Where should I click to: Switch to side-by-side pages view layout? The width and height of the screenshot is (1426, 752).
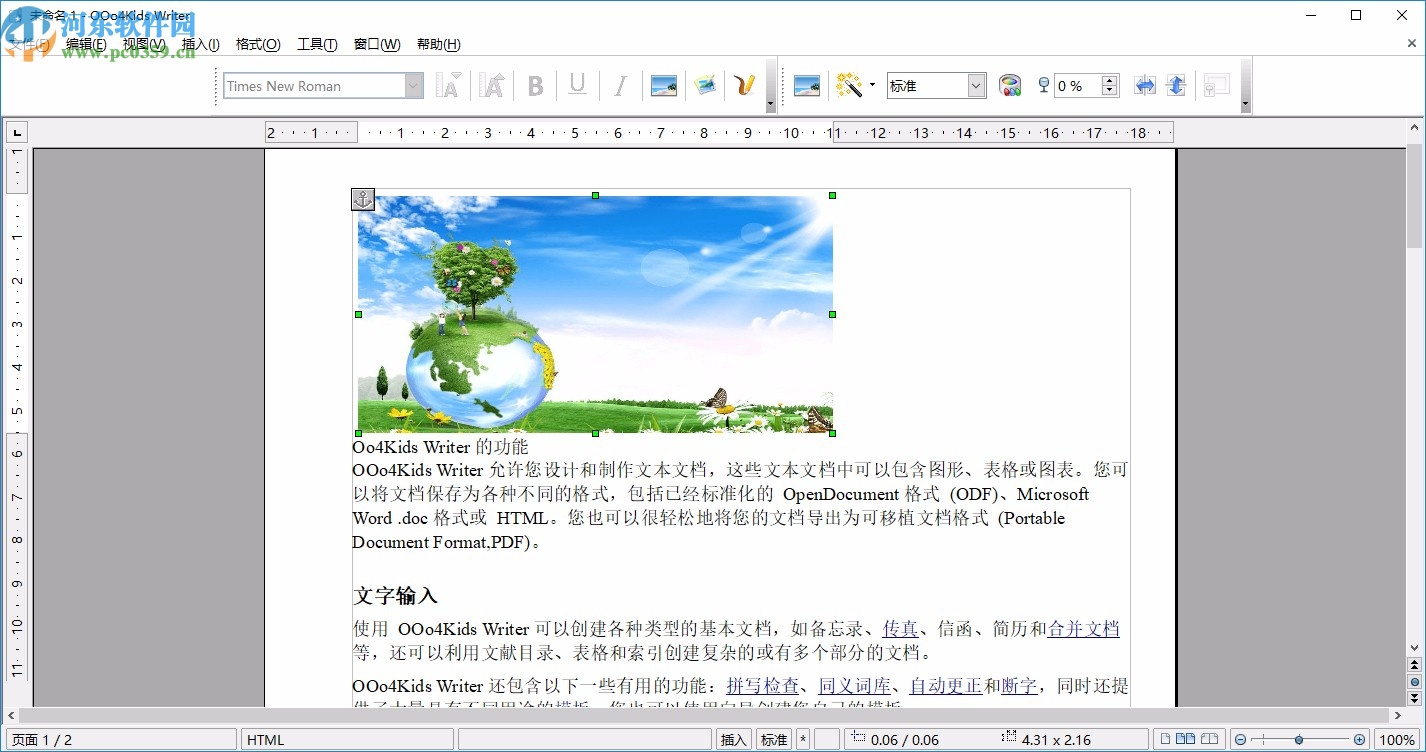(1186, 740)
